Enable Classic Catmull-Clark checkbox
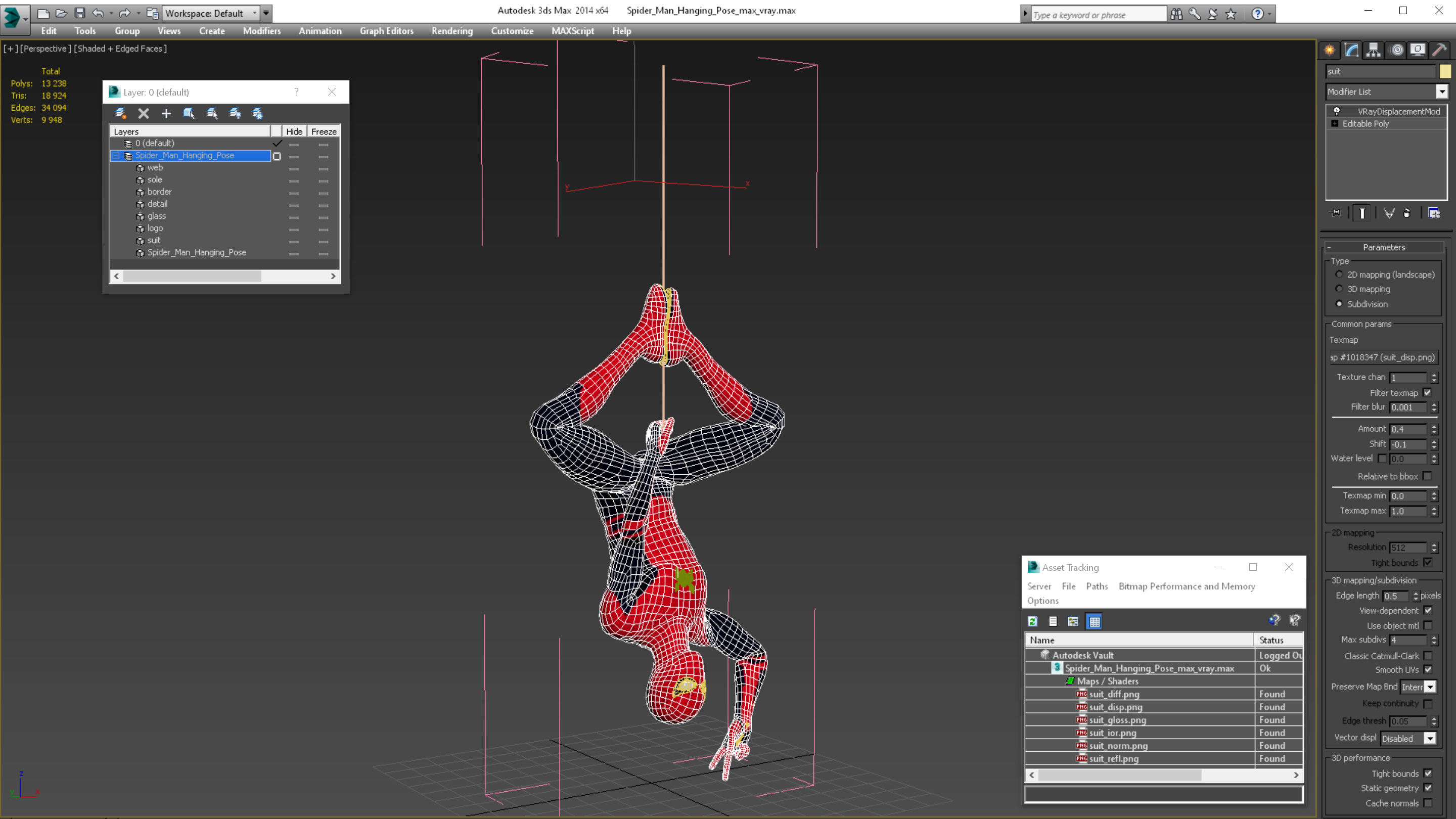The width and height of the screenshot is (1456, 819). tap(1428, 656)
